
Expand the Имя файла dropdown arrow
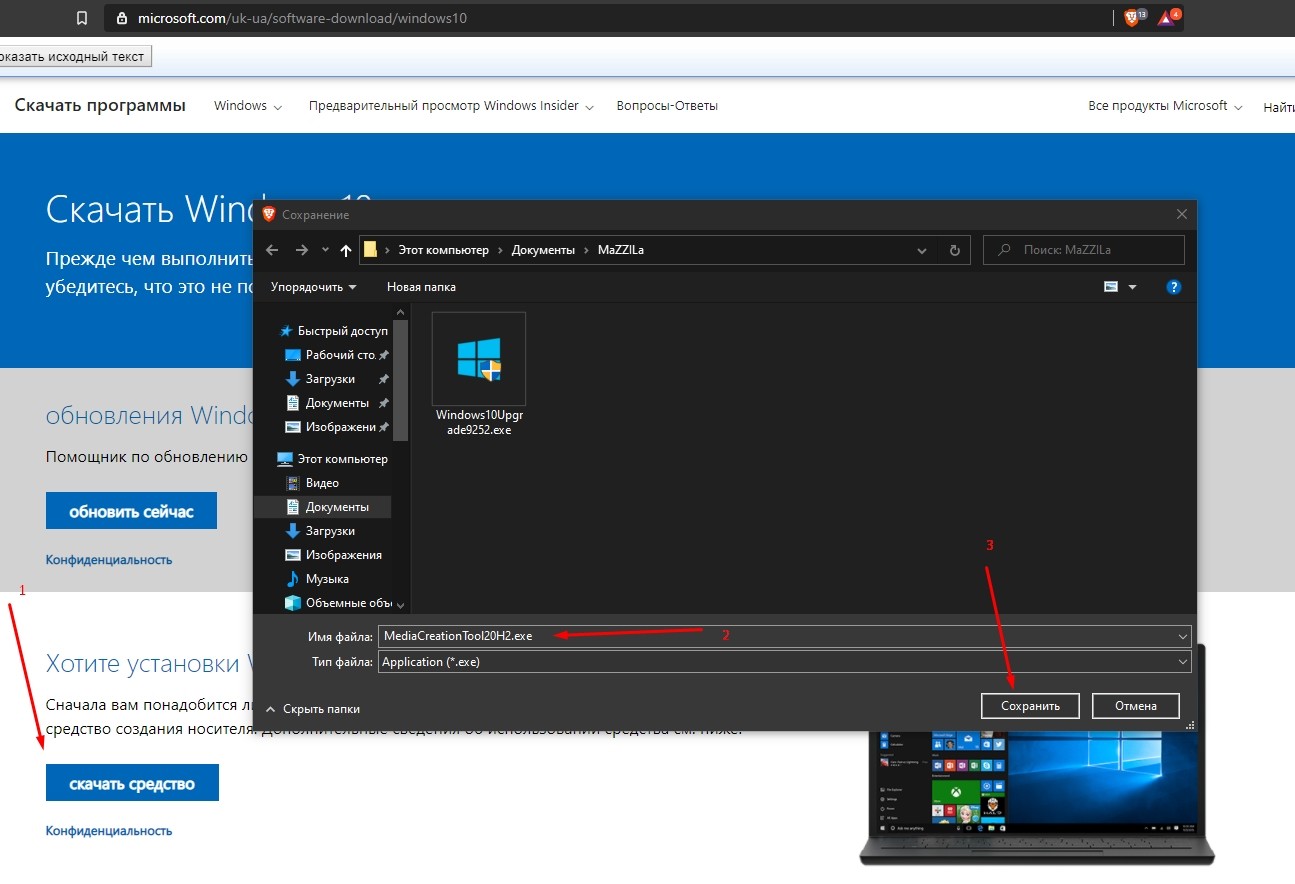pyautogui.click(x=1183, y=636)
